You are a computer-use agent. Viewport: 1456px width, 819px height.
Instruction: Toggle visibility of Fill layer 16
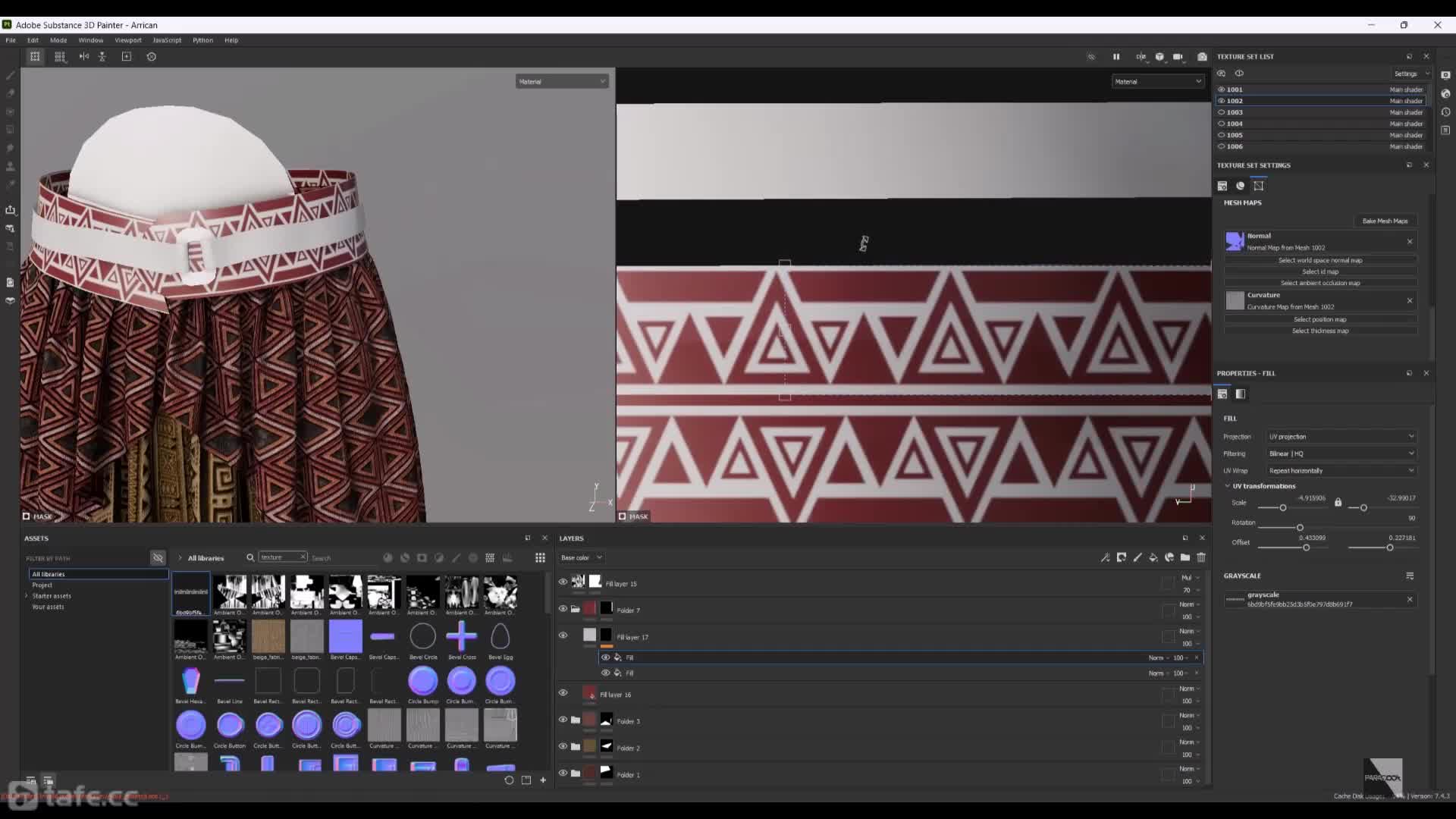click(563, 693)
